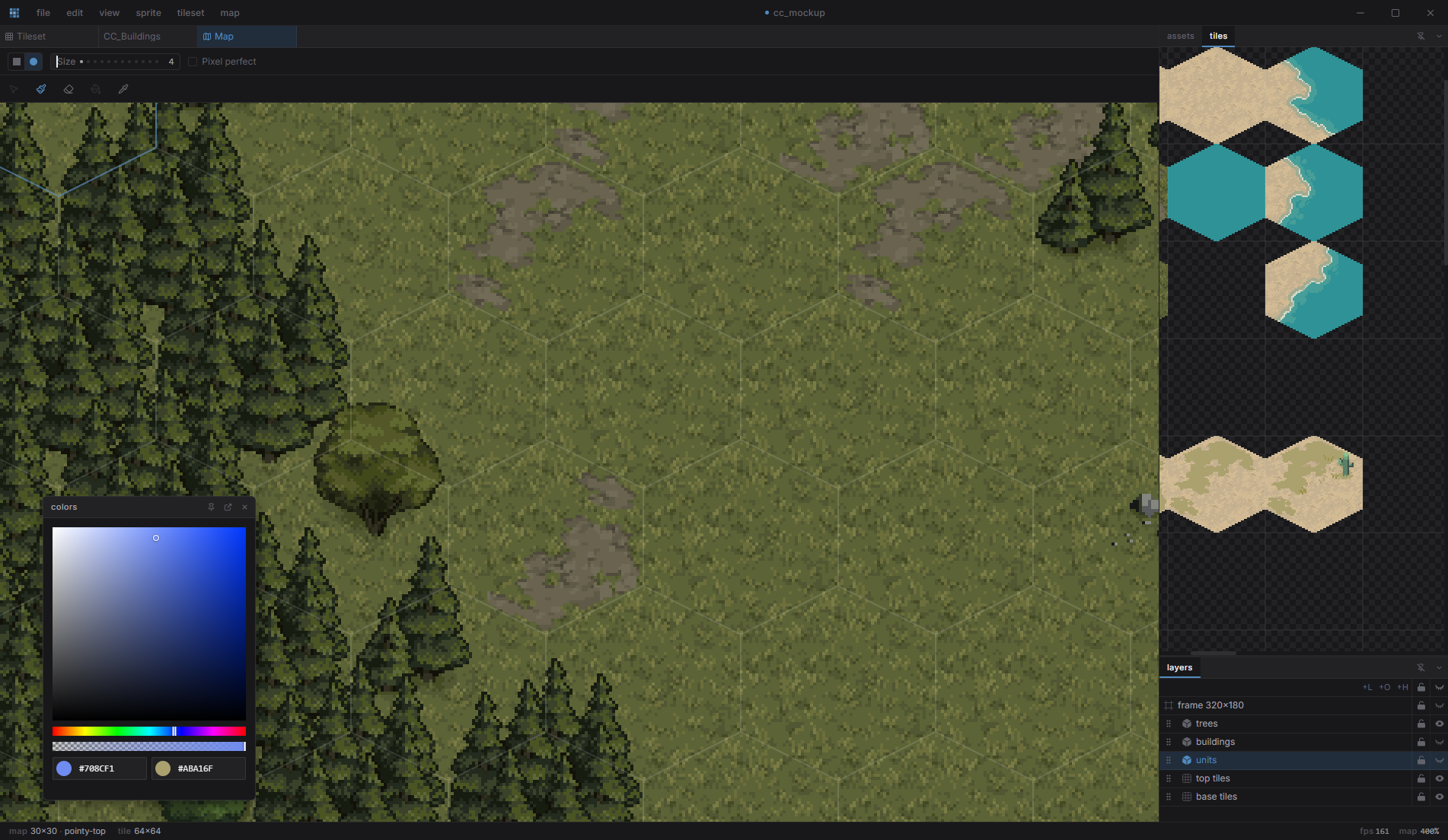Click the +H add layer button

(x=1402, y=687)
